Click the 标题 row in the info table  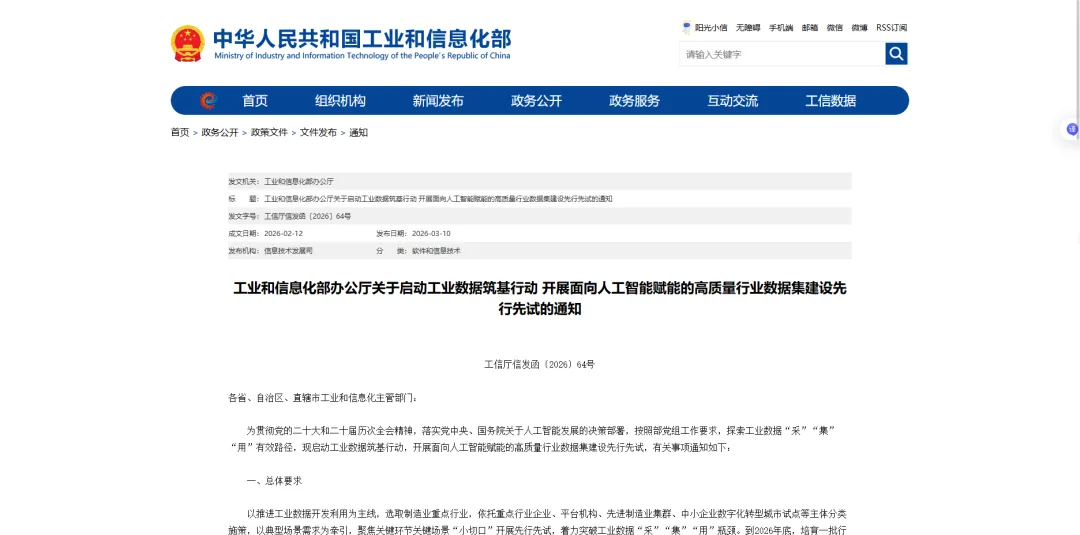[539, 198]
